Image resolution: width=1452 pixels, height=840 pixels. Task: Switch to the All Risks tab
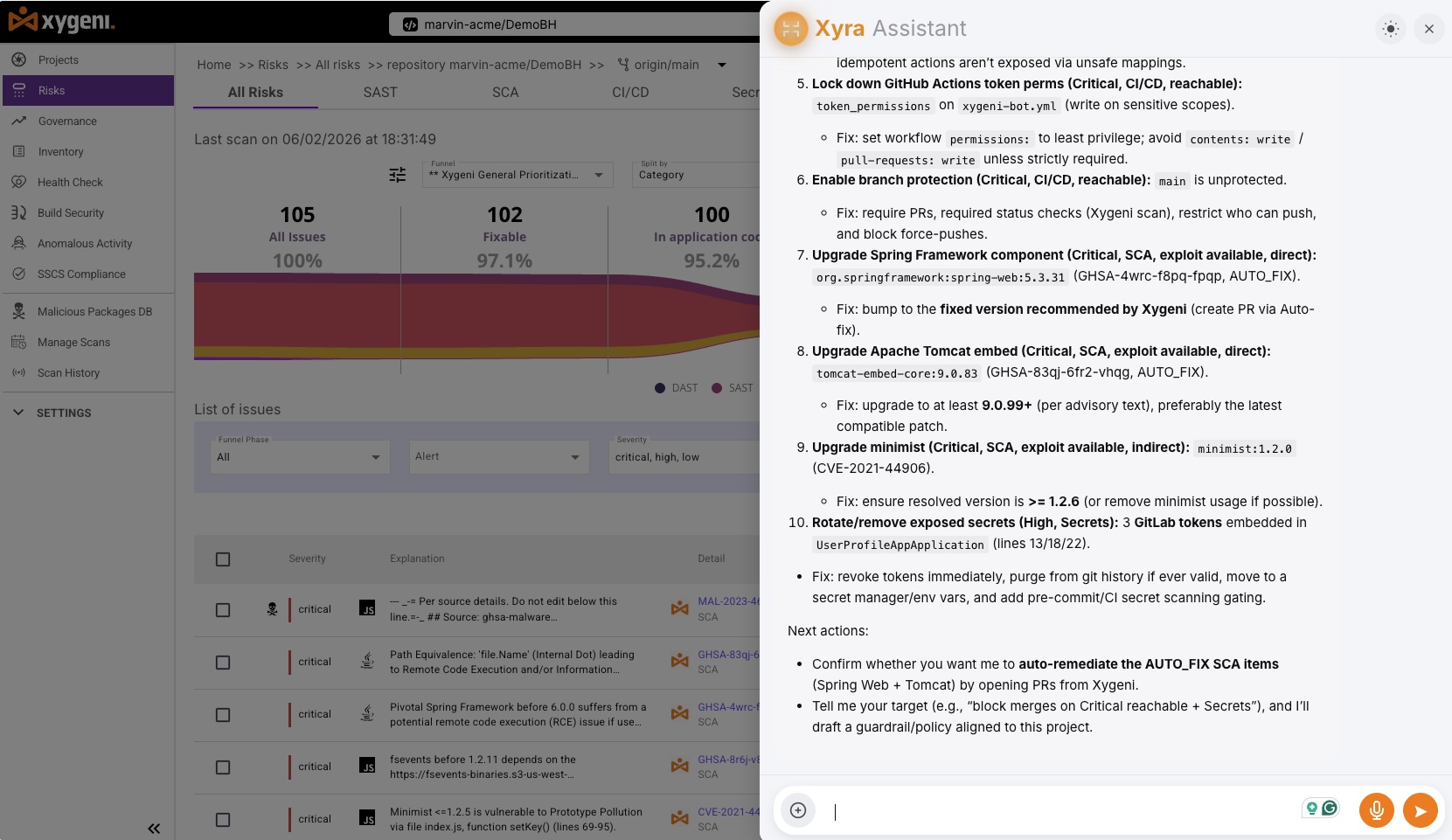255,93
